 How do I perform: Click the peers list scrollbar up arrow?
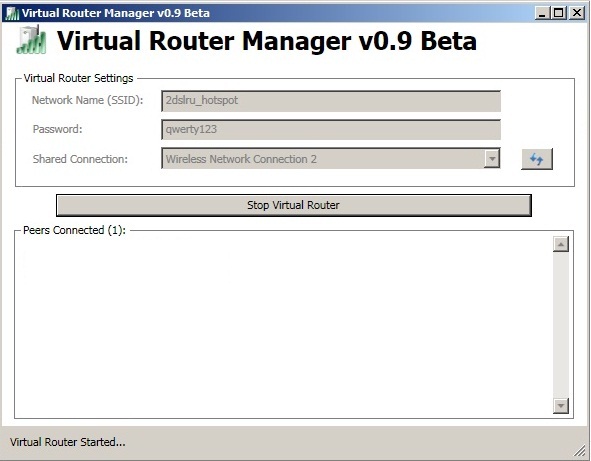pos(561,244)
